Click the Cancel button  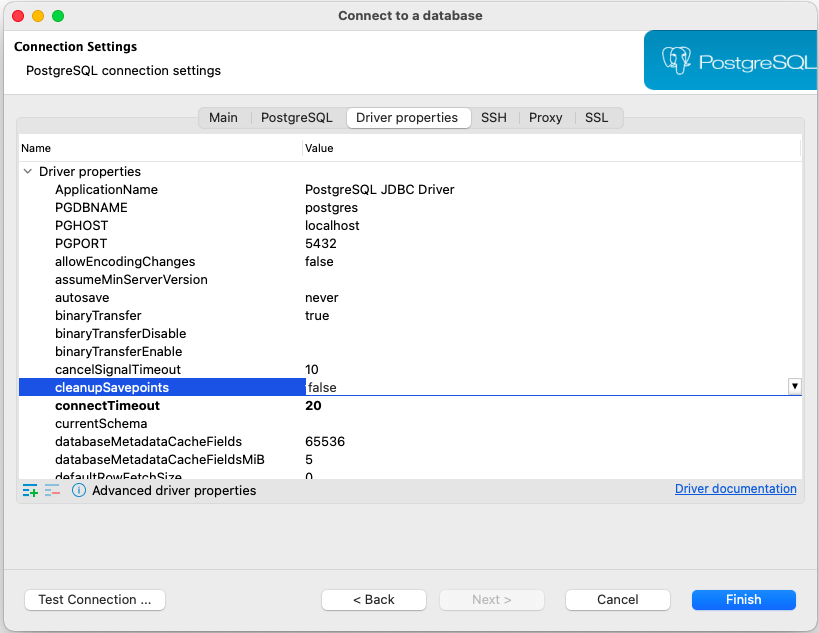click(x=617, y=599)
